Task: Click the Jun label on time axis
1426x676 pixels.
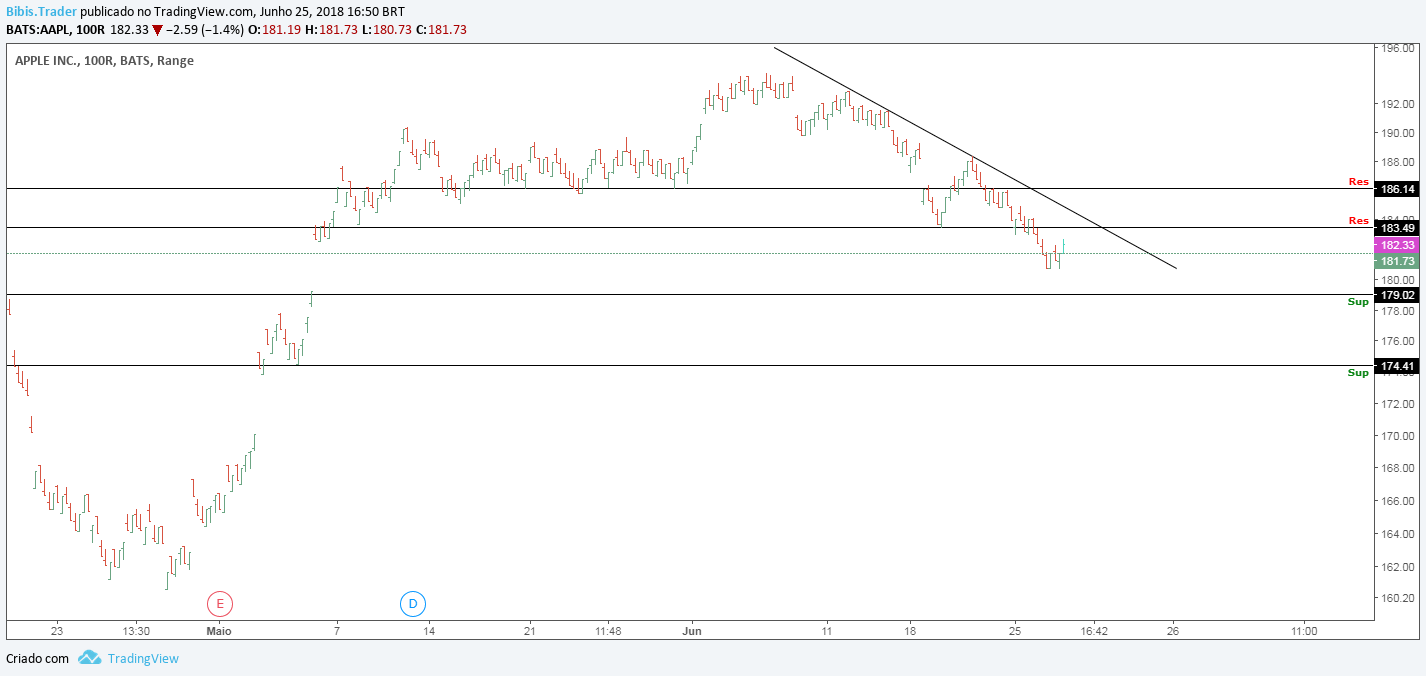Action: pyautogui.click(x=692, y=631)
